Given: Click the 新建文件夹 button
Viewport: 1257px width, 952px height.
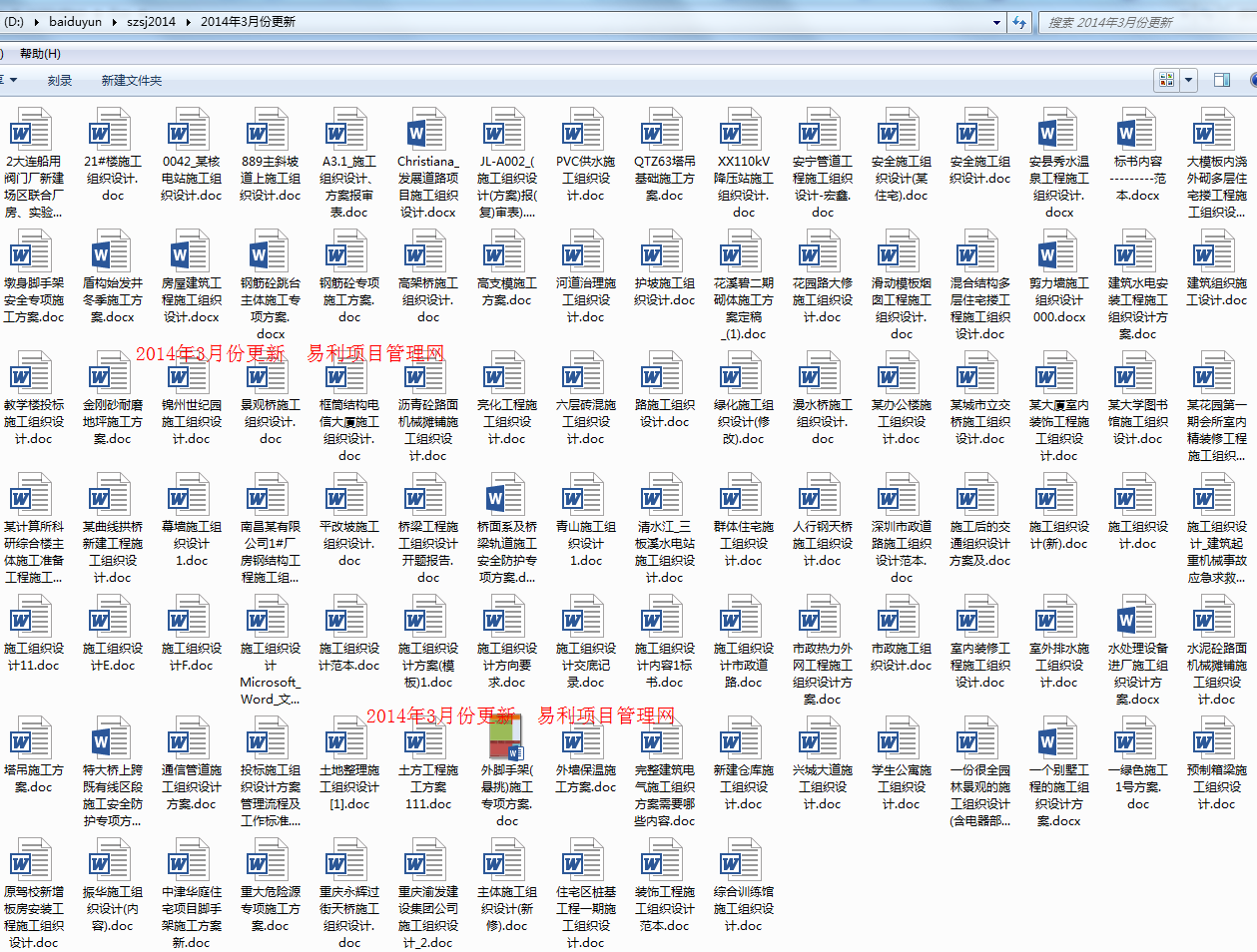Looking at the screenshot, I should click(131, 81).
